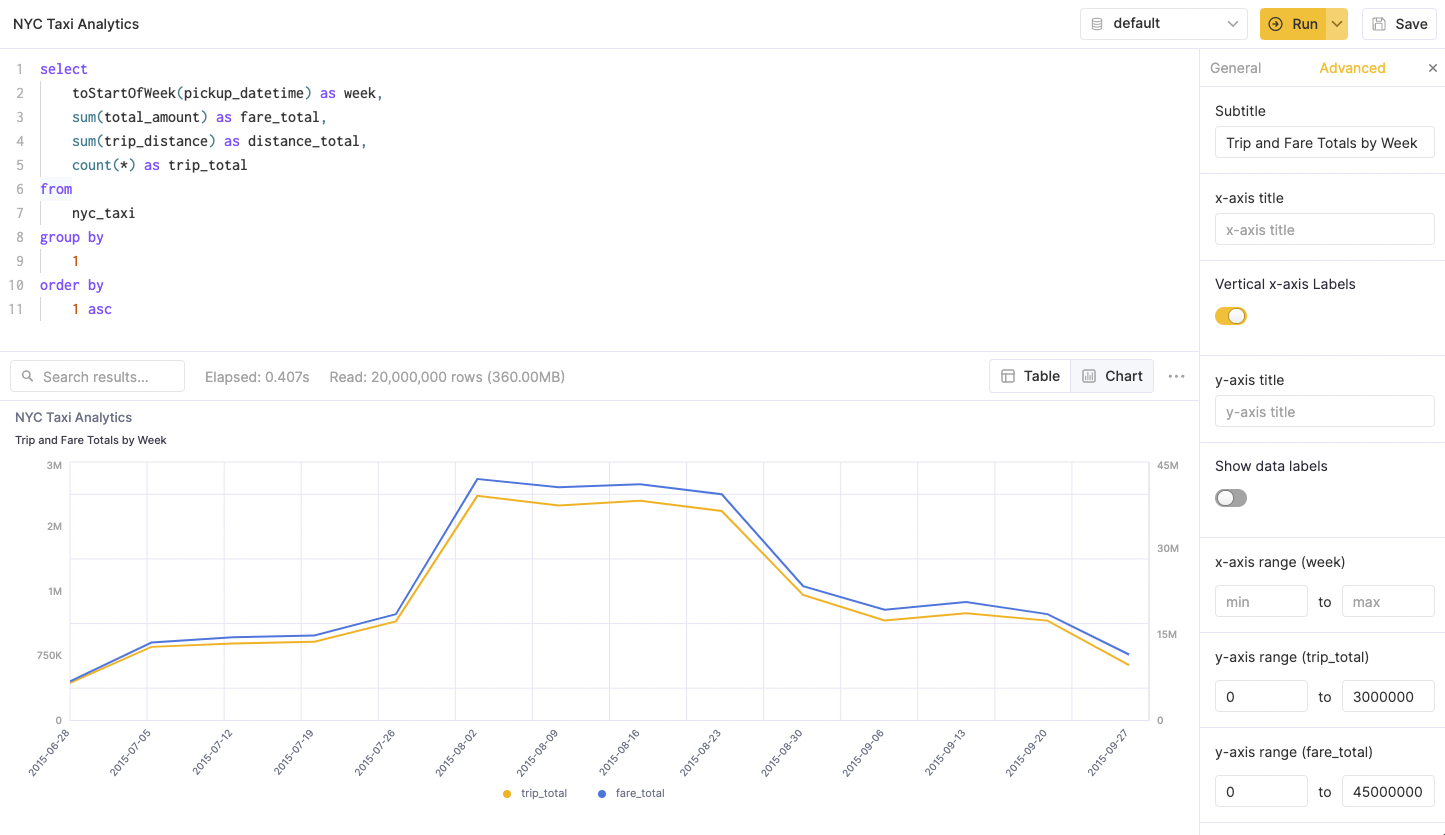
Task: Expand the Run button dropdown arrow
Action: (x=1337, y=24)
